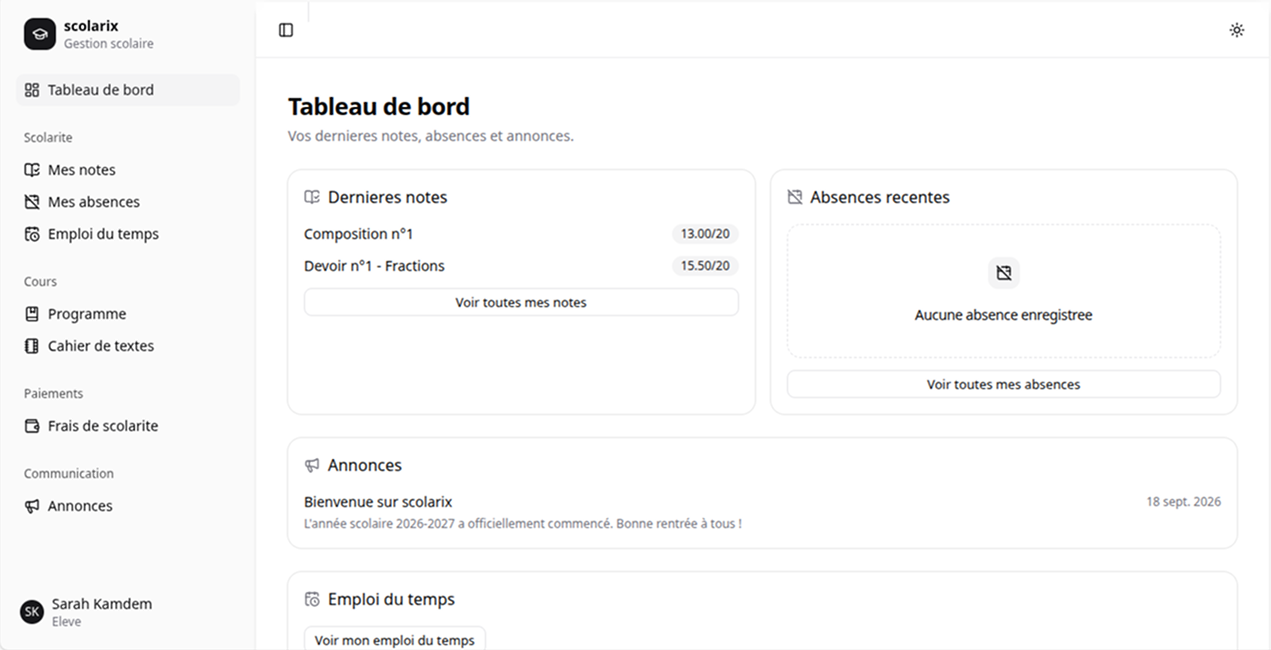Click the empty absences calendar icon
Viewport: 1271px width, 650px height.
(x=1004, y=273)
